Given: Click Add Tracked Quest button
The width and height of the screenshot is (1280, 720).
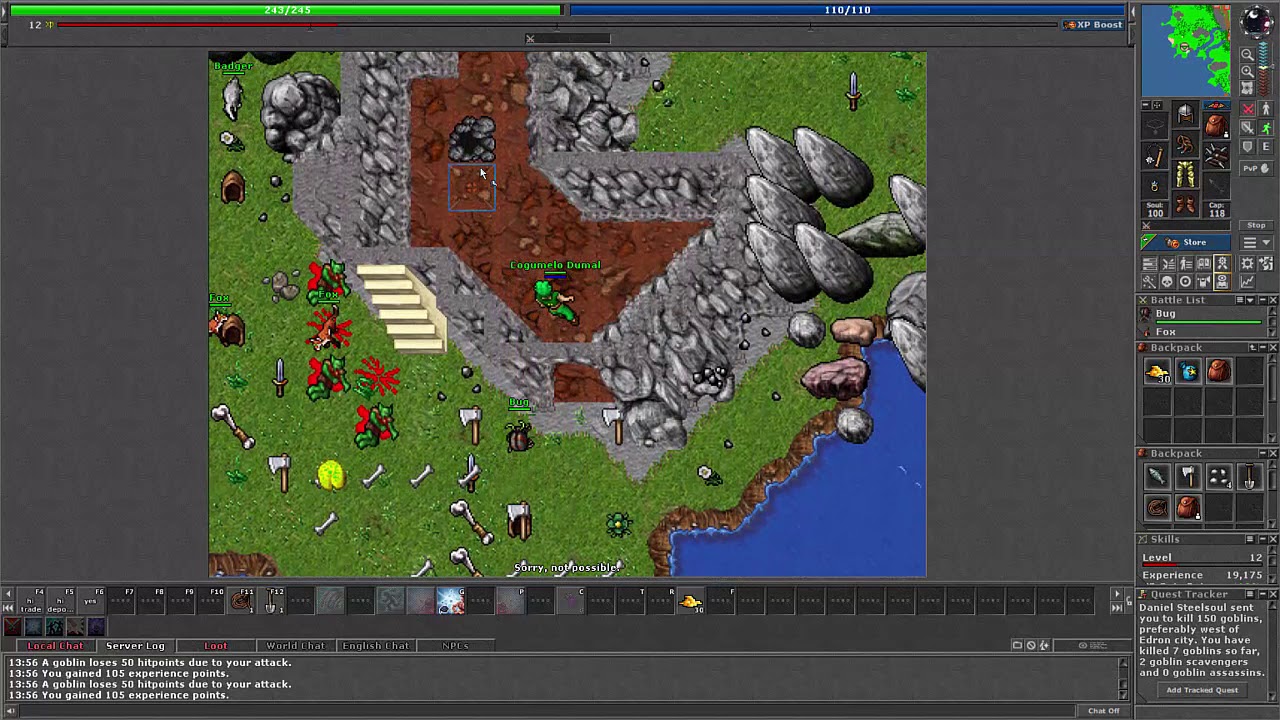Looking at the screenshot, I should point(1202,690).
